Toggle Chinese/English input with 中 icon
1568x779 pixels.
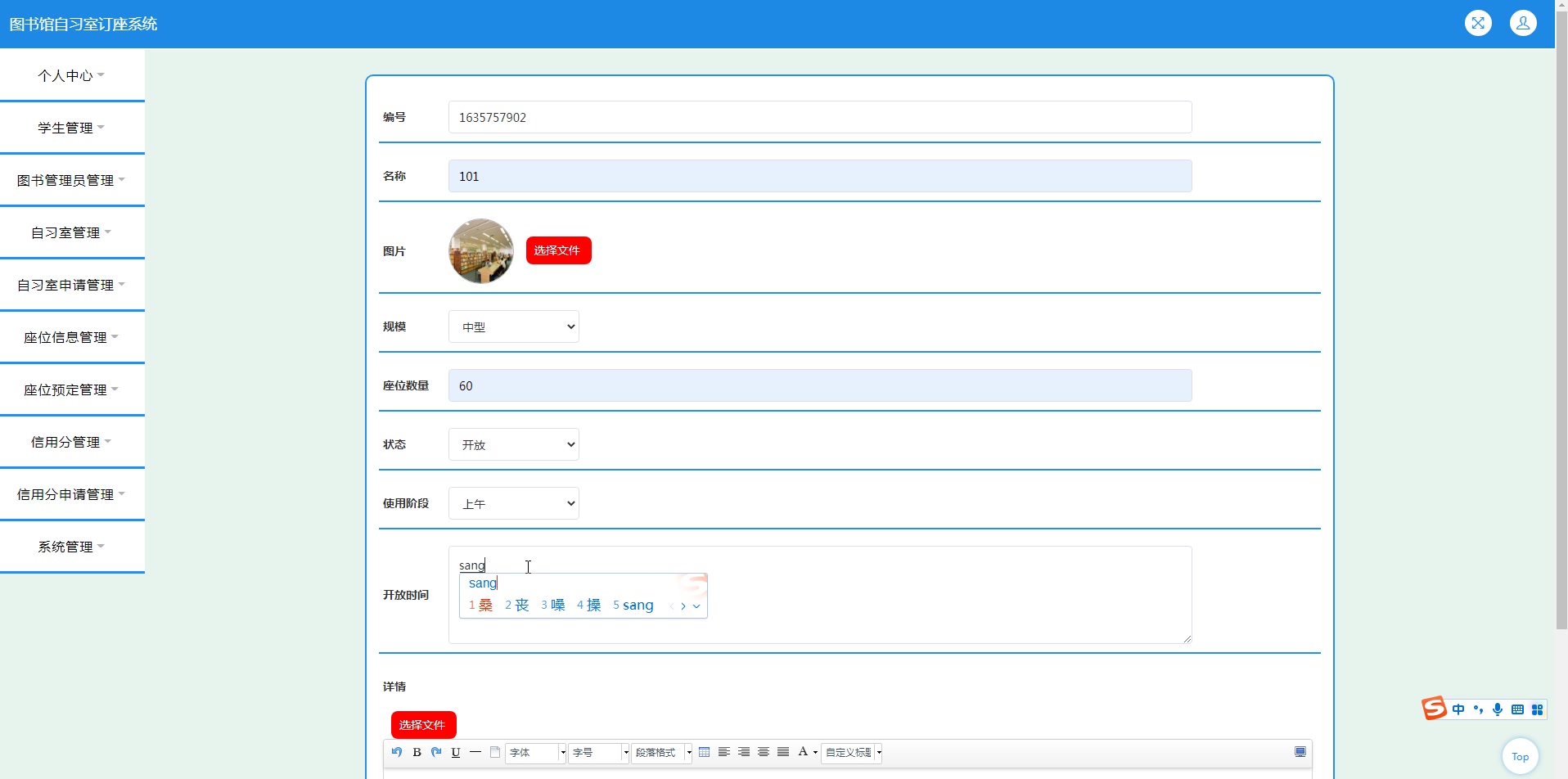[x=1460, y=709]
